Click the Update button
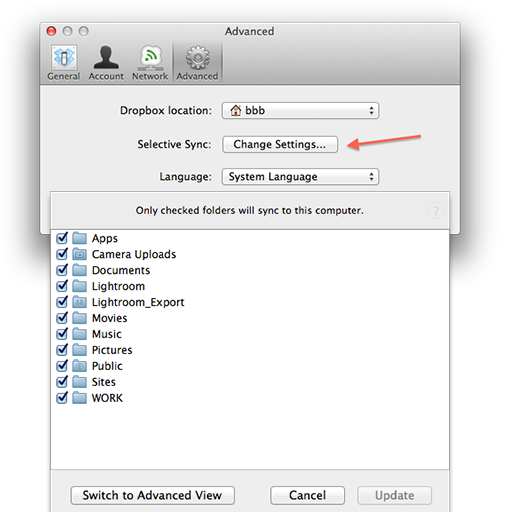 tap(395, 495)
